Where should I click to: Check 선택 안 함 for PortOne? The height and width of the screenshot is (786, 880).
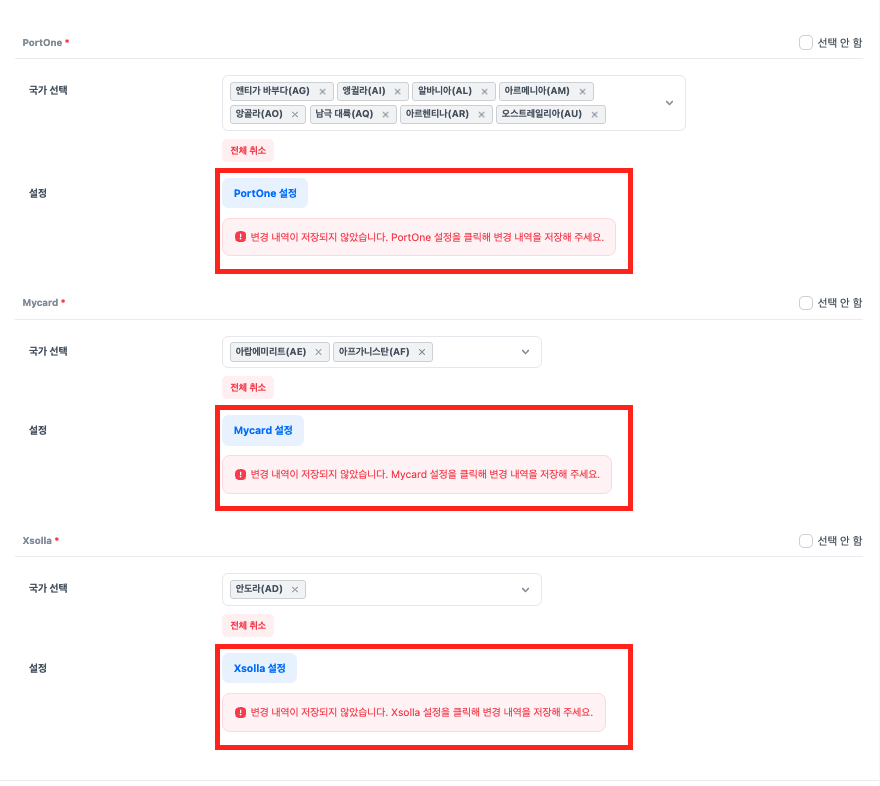[806, 43]
